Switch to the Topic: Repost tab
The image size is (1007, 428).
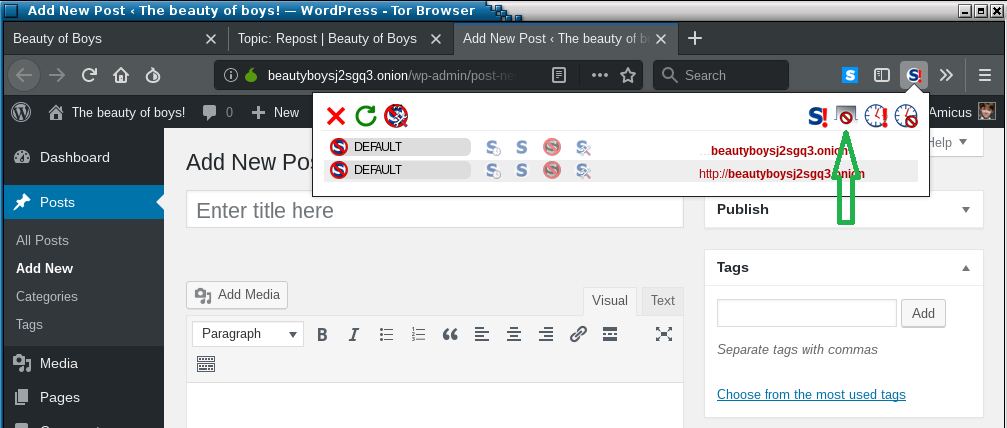pos(327,39)
